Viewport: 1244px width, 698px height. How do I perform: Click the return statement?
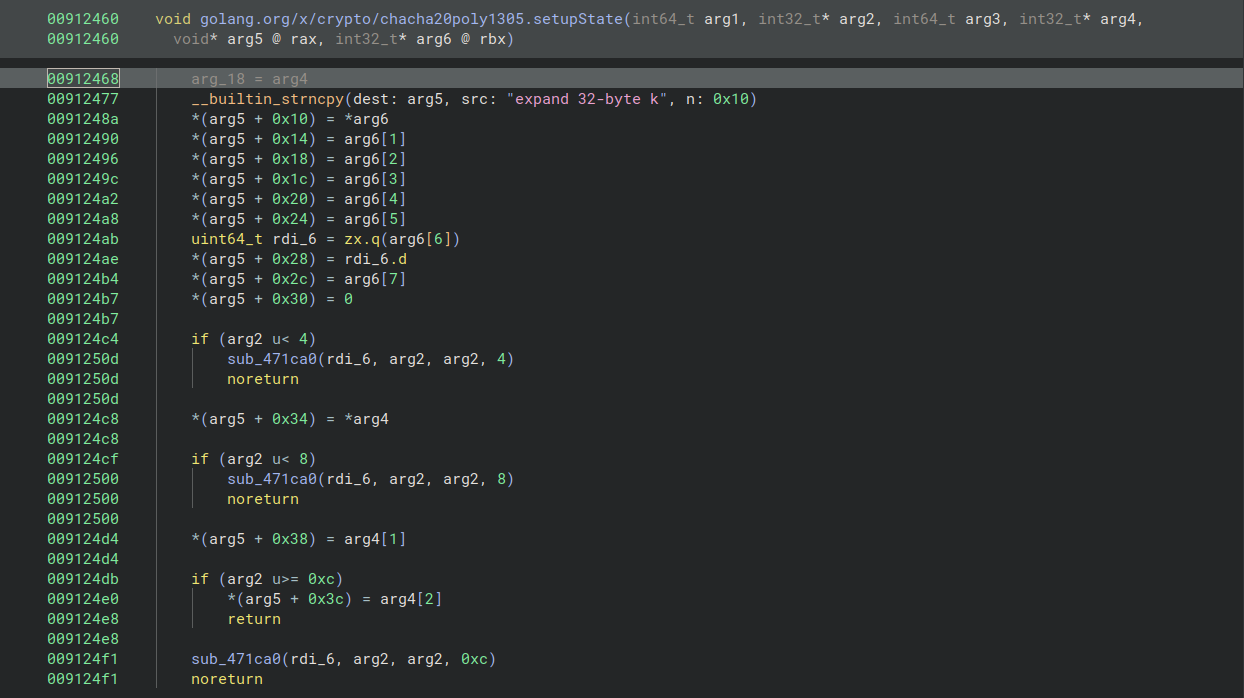pyautogui.click(x=254, y=619)
